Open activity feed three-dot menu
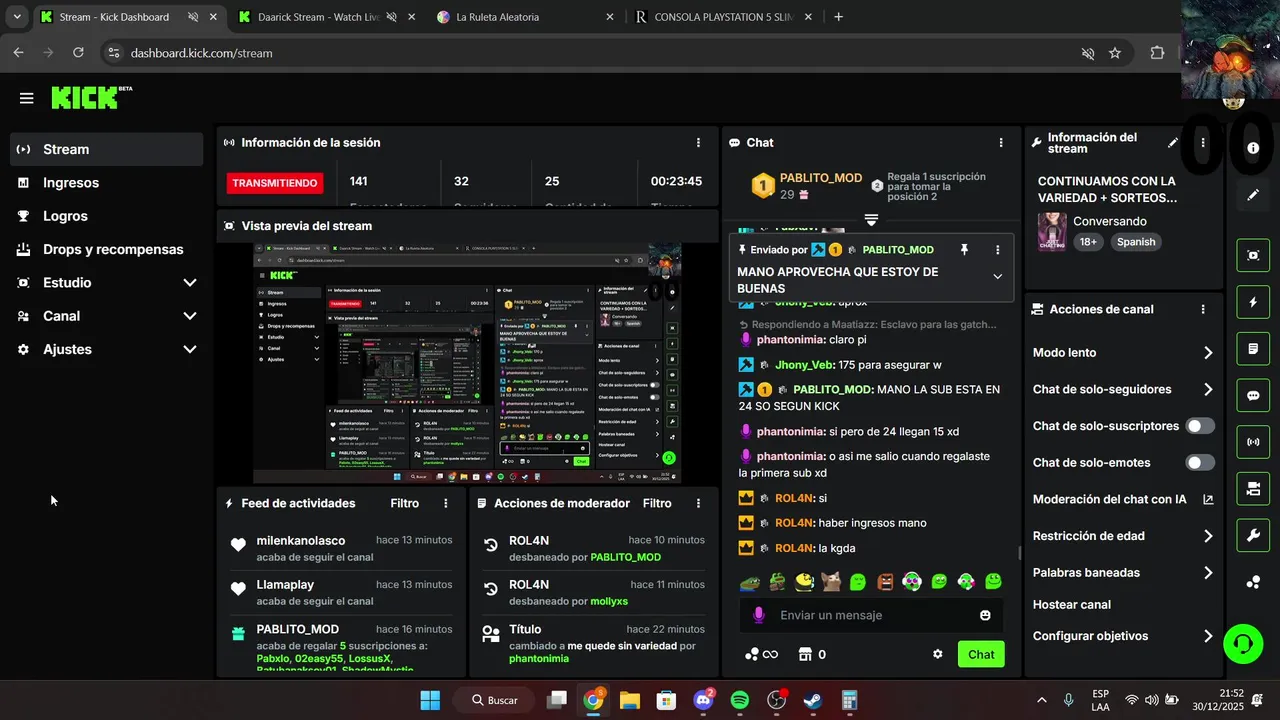Image resolution: width=1280 pixels, height=720 pixels. pos(446,503)
